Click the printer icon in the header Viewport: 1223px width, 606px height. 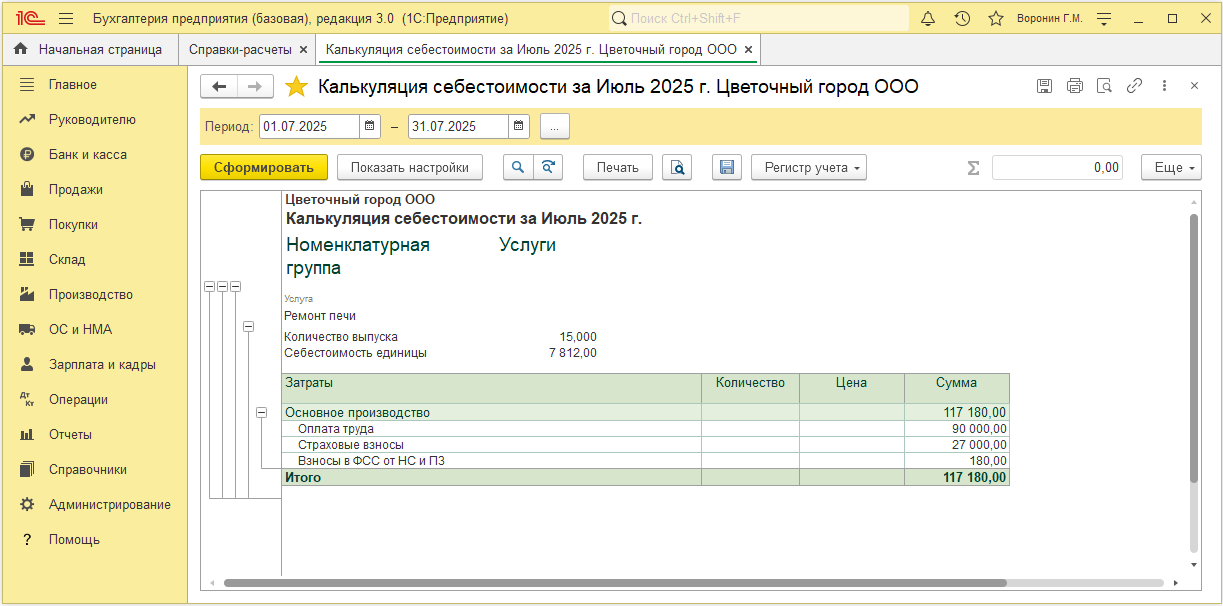(1075, 86)
